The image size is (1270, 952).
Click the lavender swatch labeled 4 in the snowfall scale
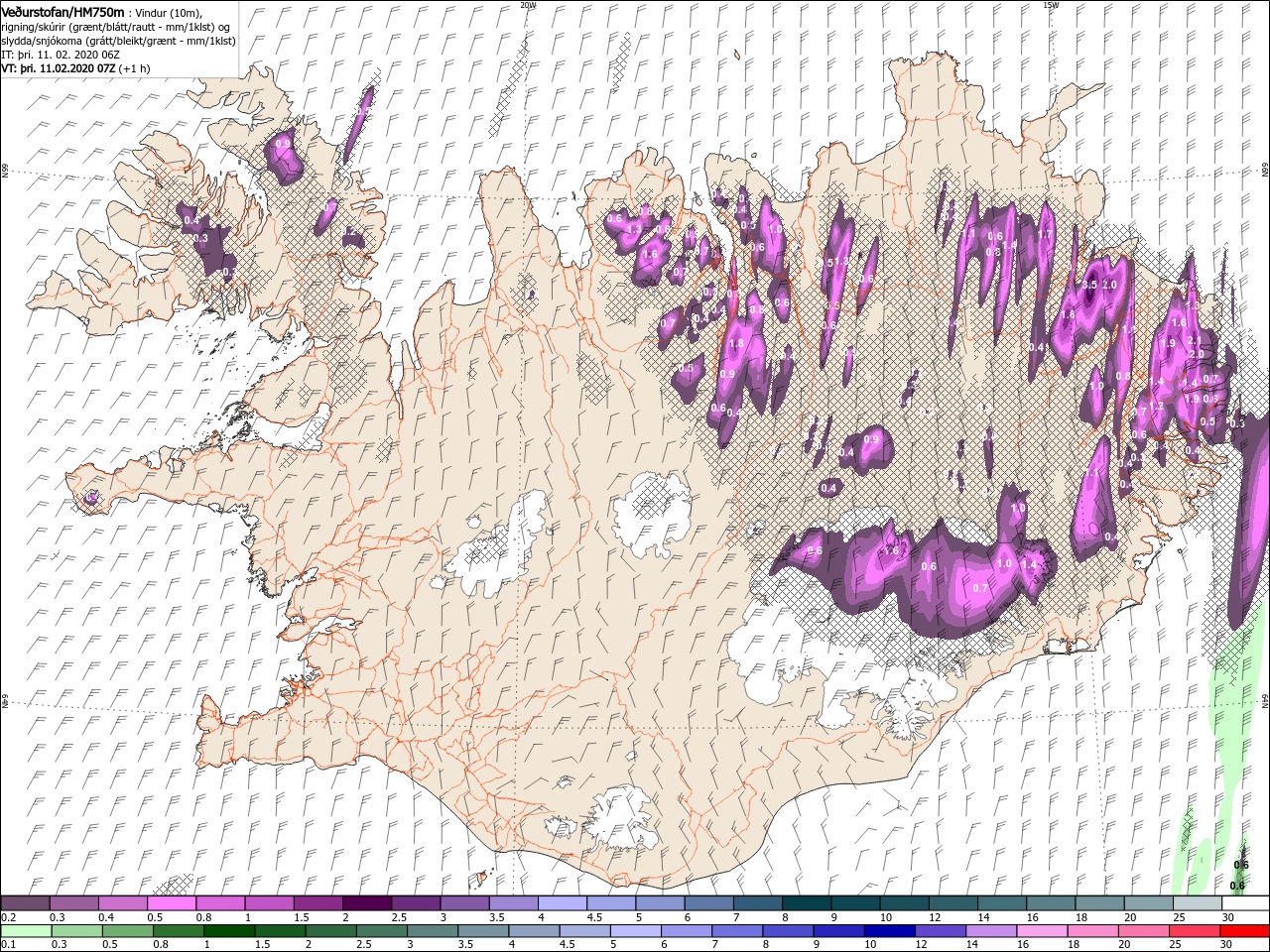click(x=563, y=903)
